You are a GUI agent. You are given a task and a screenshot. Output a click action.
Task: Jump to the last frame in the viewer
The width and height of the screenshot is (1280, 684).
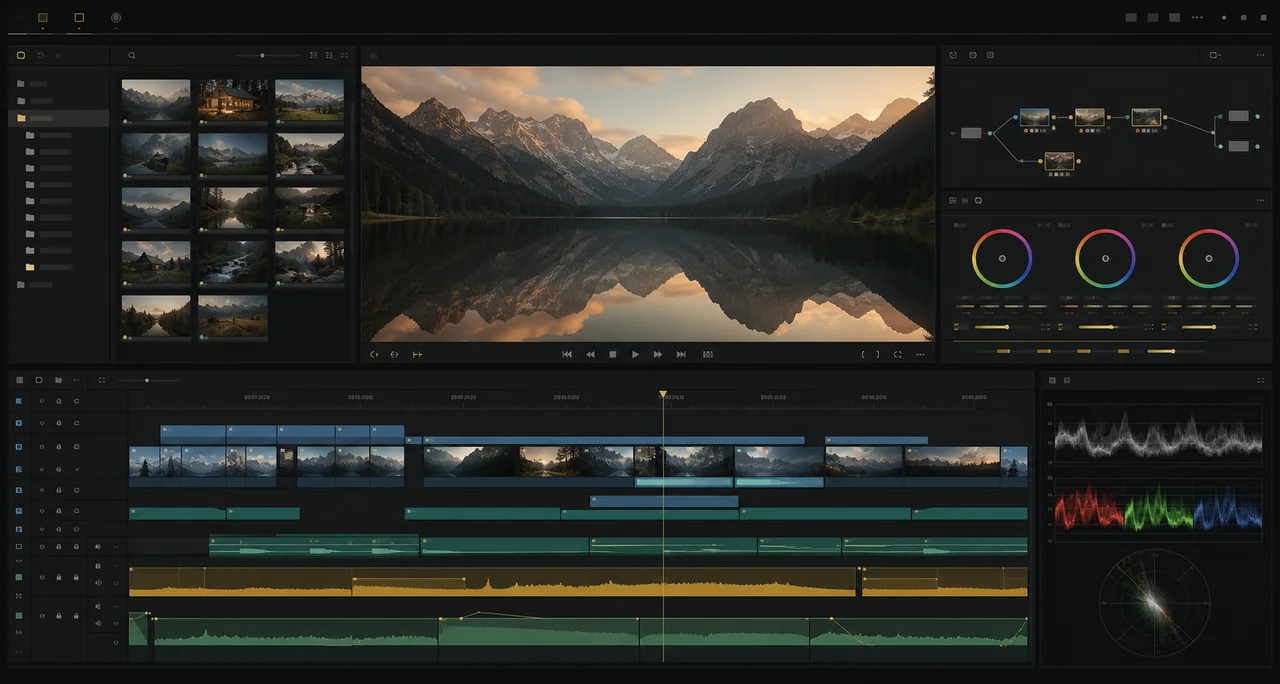click(681, 354)
